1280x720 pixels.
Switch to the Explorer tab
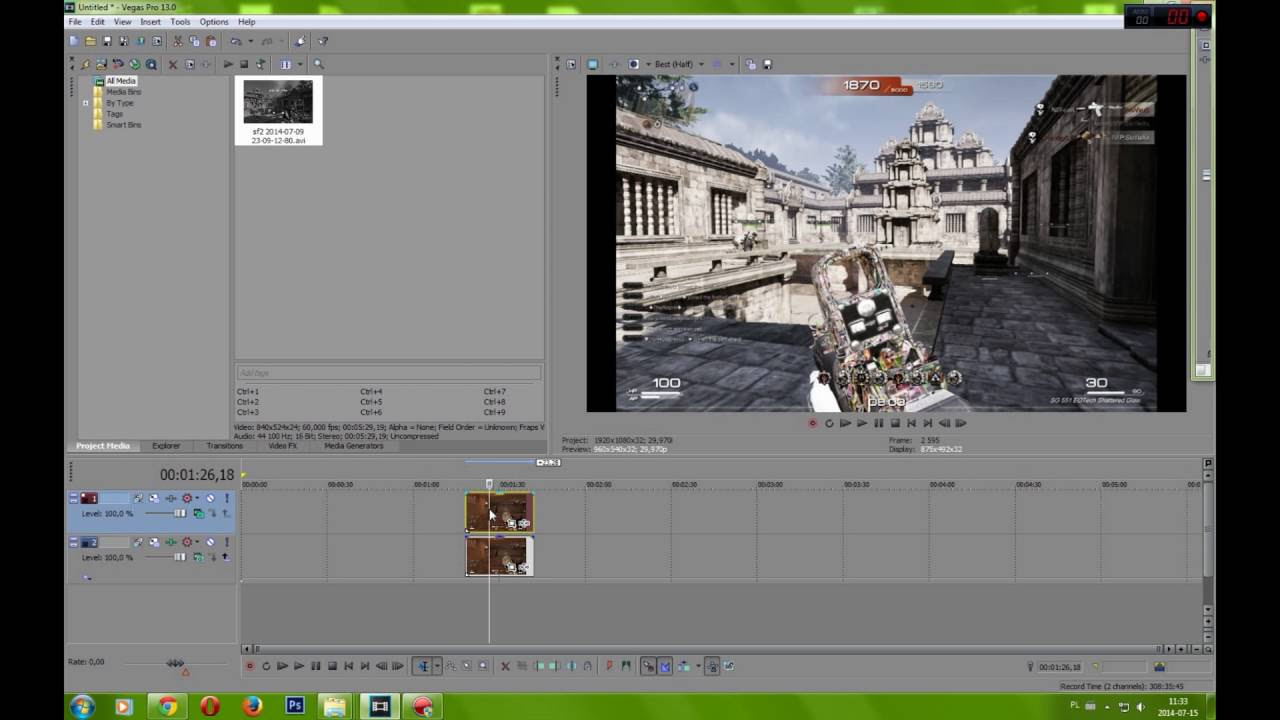coord(166,446)
